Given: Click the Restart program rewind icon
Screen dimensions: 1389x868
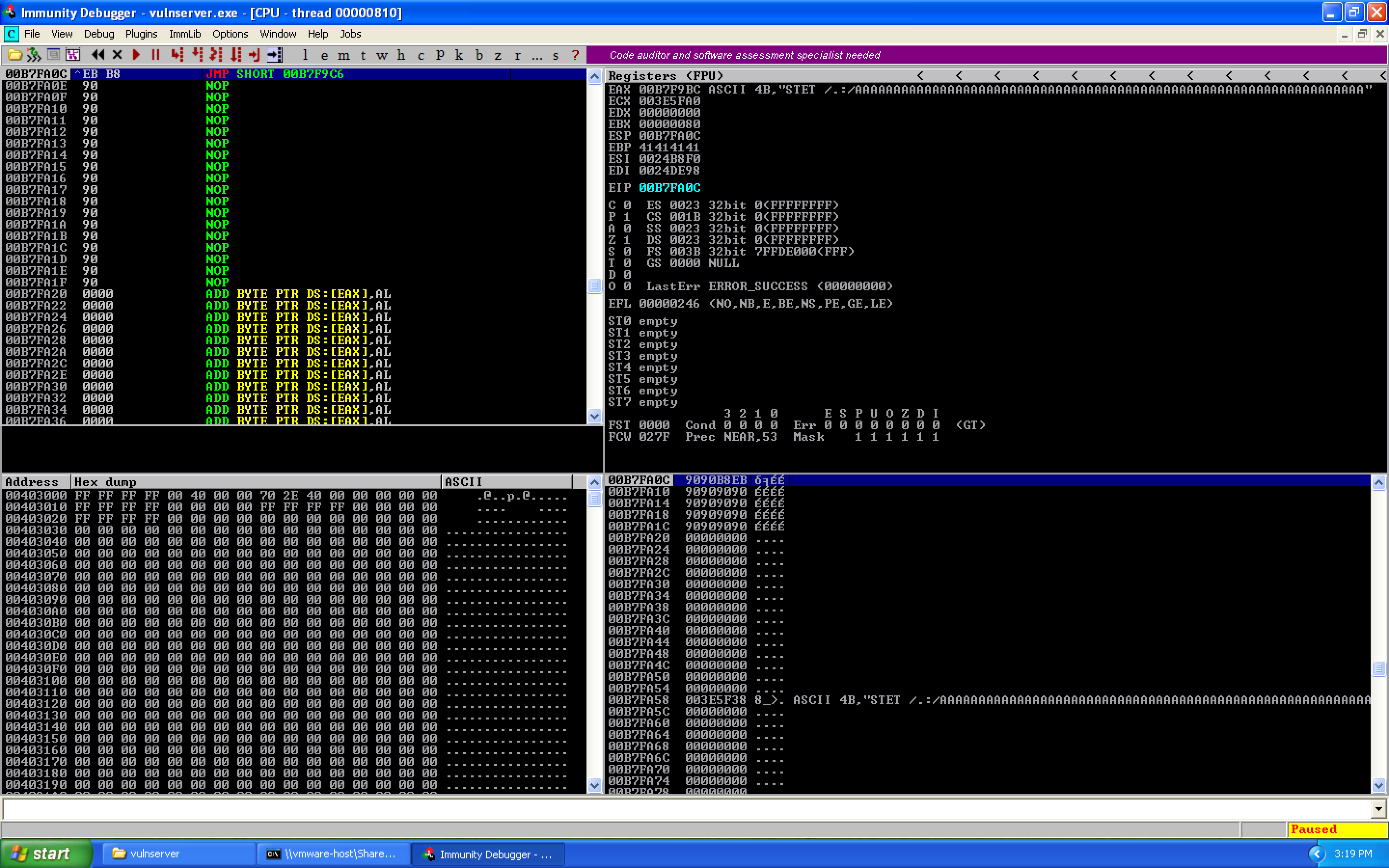Looking at the screenshot, I should 97,55.
